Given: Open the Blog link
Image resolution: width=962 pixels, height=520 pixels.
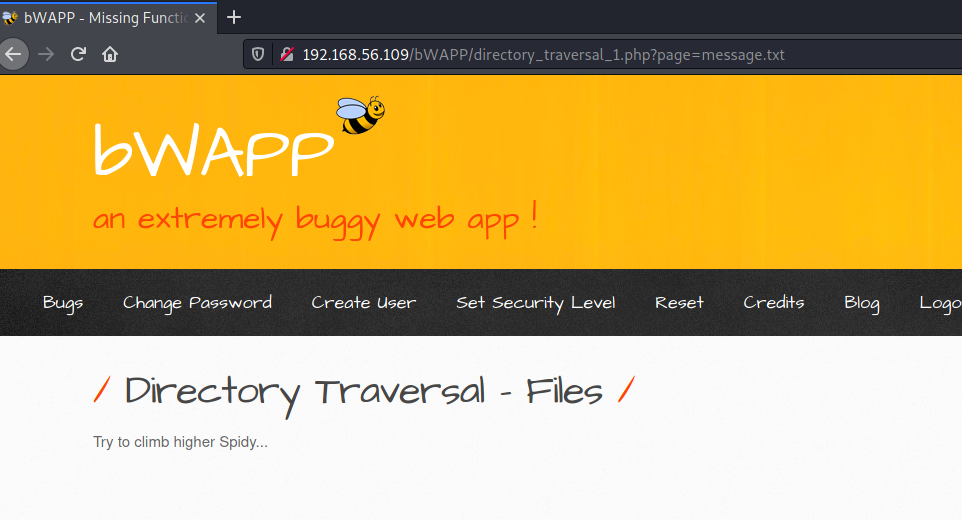Looking at the screenshot, I should click(861, 303).
